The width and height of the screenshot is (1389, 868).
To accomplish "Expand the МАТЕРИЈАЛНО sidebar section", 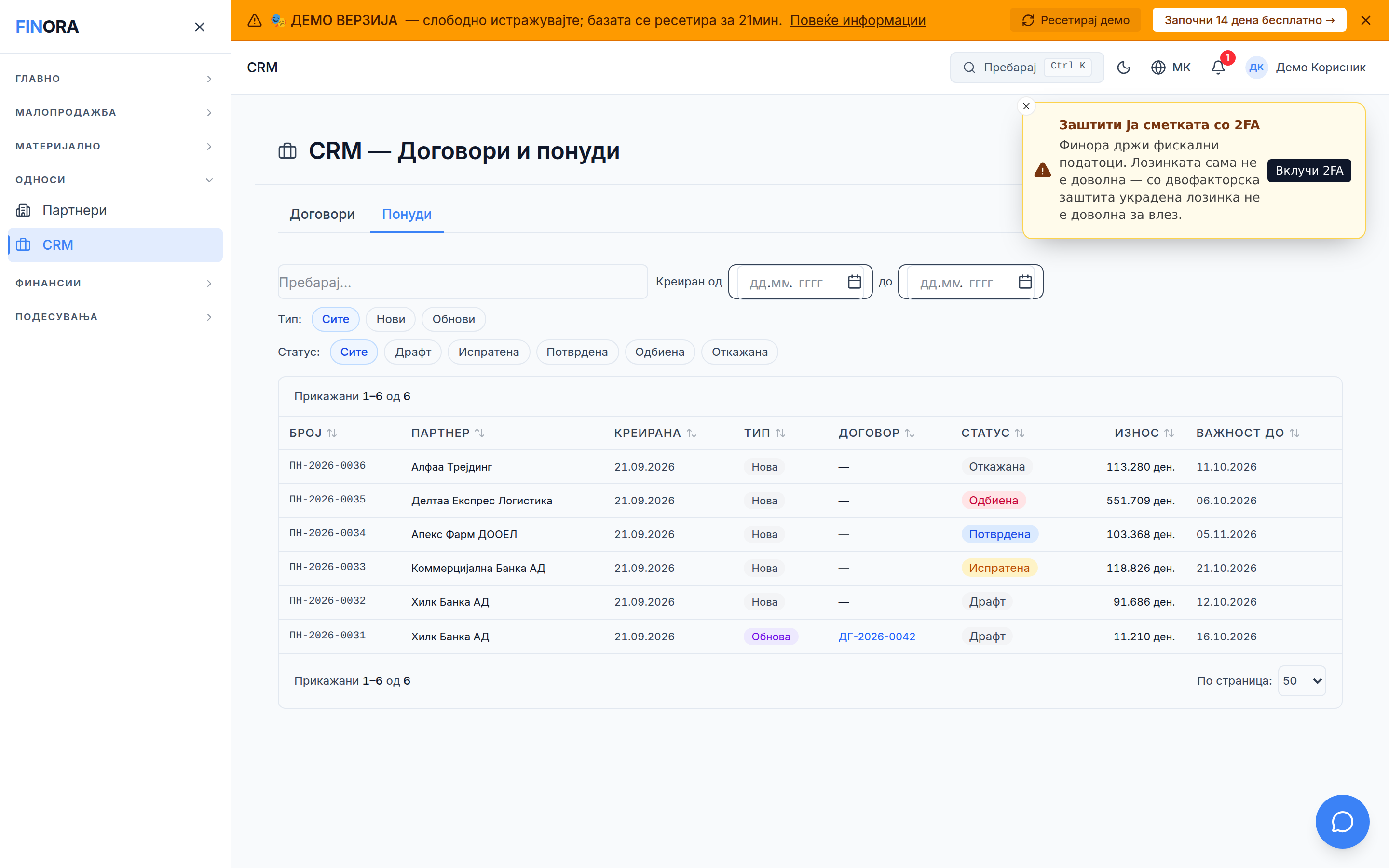I will click(x=115, y=147).
